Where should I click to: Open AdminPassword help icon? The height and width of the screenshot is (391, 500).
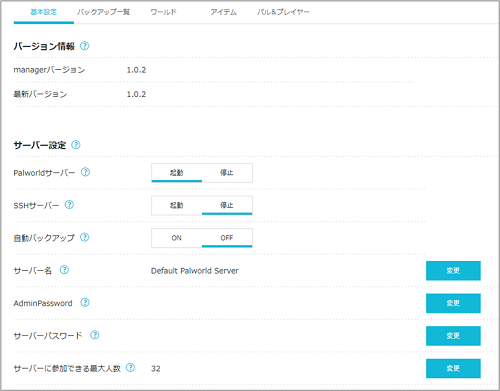coord(85,302)
